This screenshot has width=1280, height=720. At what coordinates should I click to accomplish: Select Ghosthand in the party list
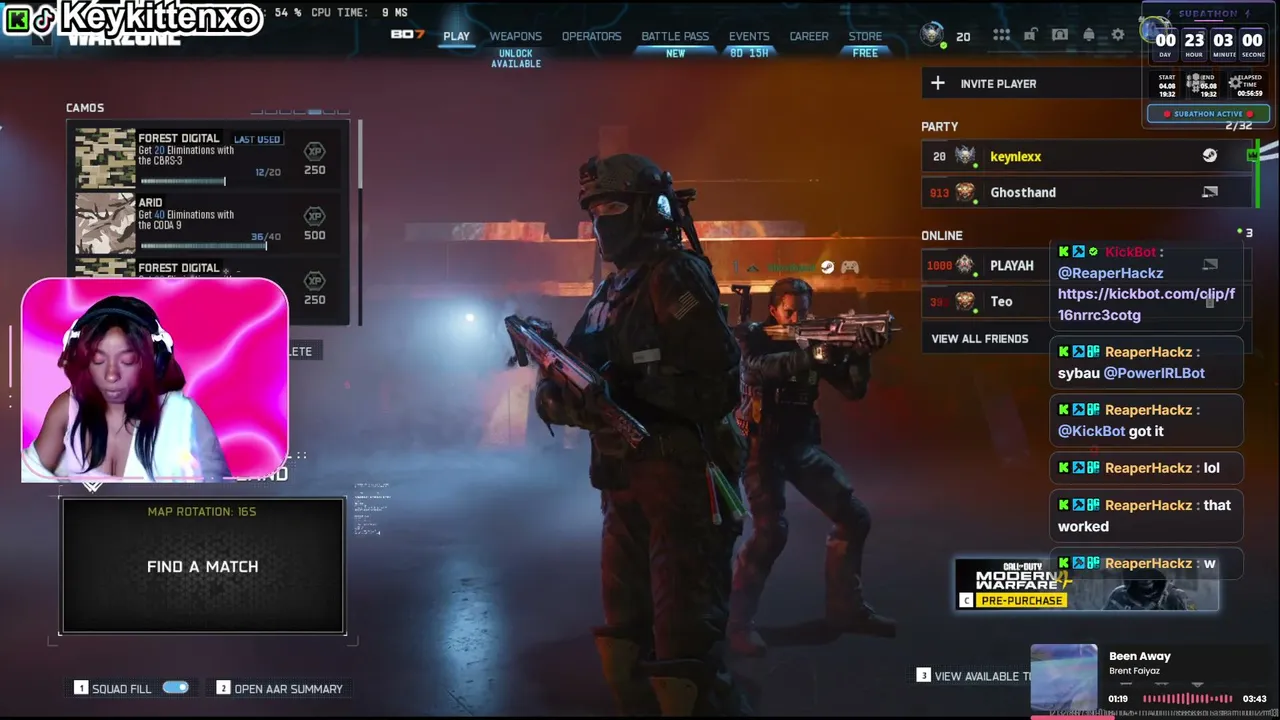[x=1086, y=192]
